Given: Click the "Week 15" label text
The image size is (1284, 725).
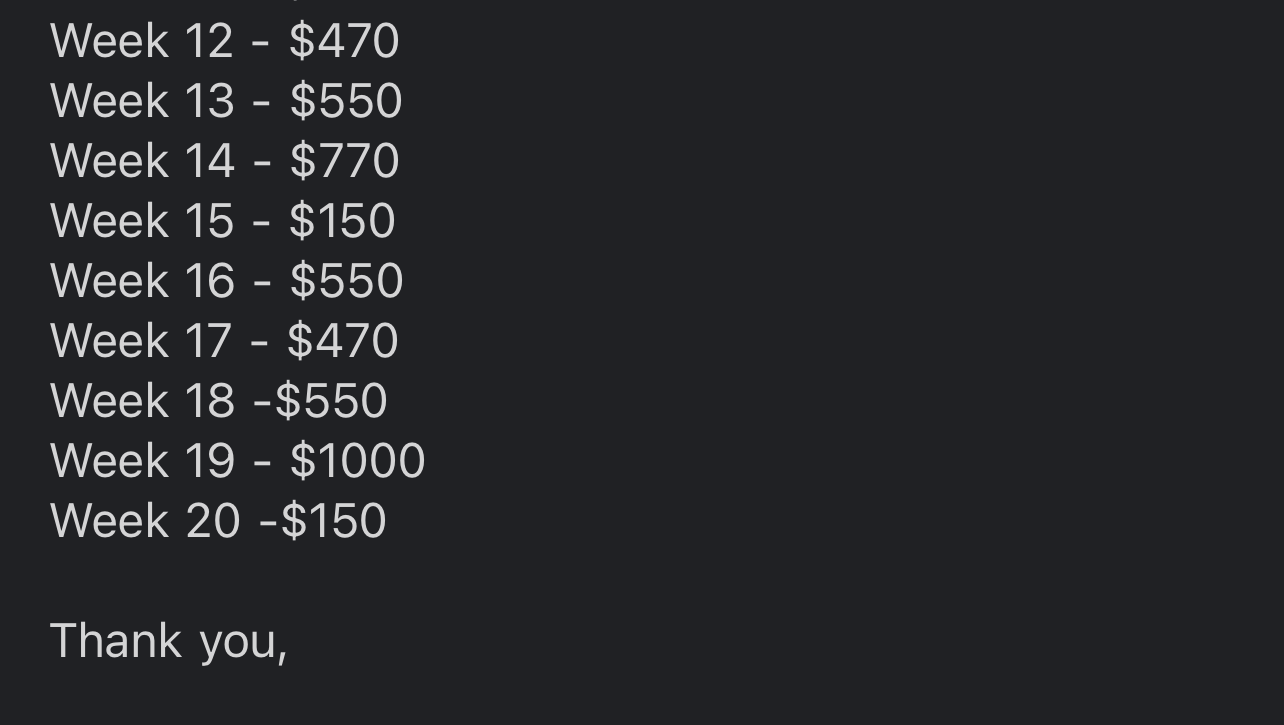Looking at the screenshot, I should 141,222.
